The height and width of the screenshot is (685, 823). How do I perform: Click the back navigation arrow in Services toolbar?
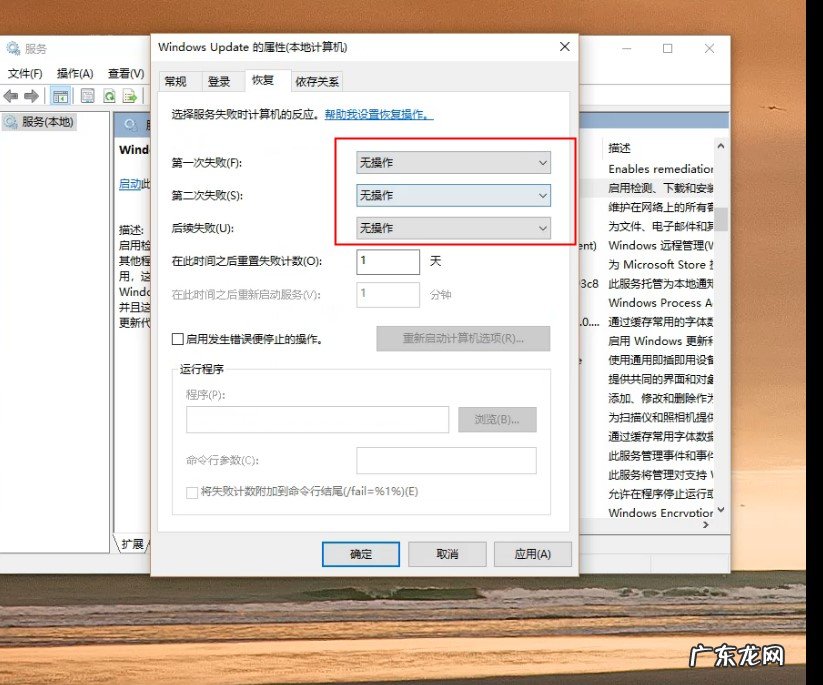pyautogui.click(x=11, y=96)
